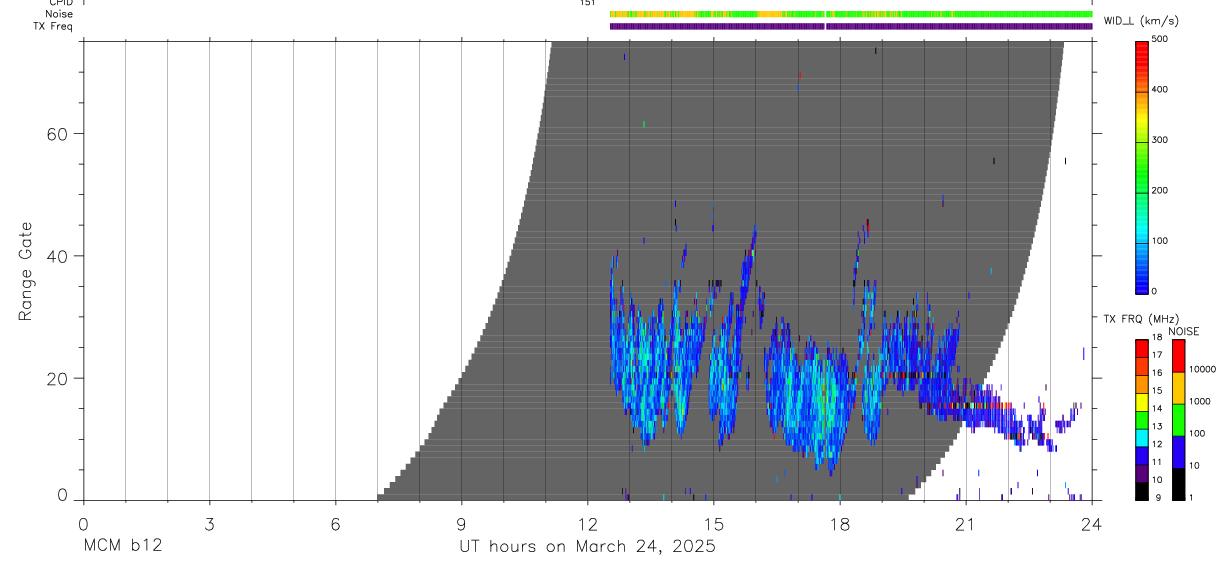Click the 10000 tick on the NOISE scale
Image resolution: width=1228 pixels, height=567 pixels.
pyautogui.click(x=1203, y=369)
